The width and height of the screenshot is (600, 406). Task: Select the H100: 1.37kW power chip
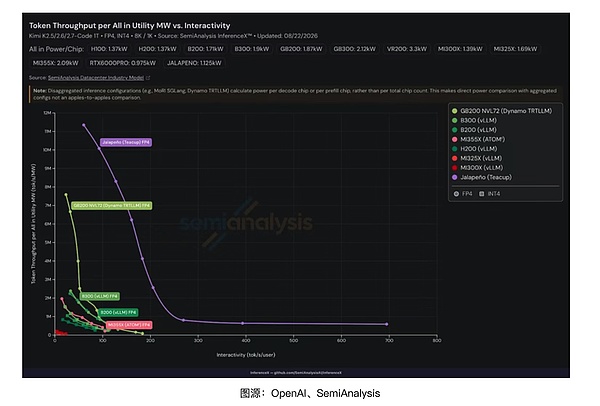point(109,49)
